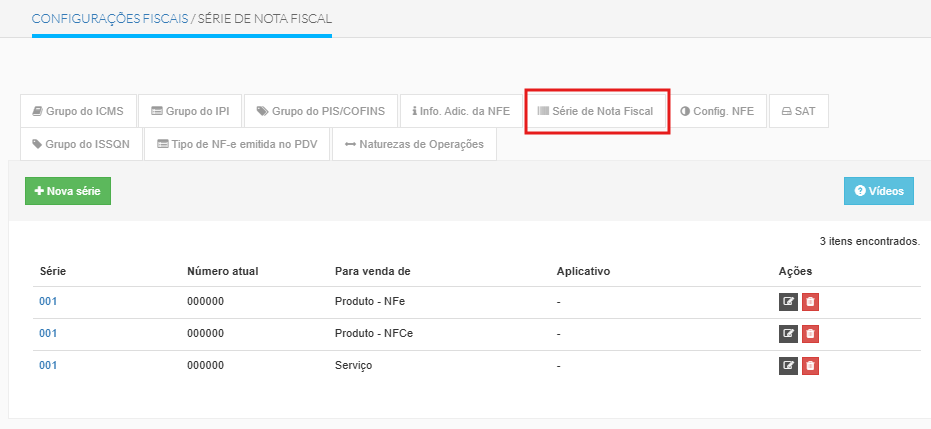Click delete icon for Produto - NFe row
Screen dimensions: 931x429
[810, 301]
